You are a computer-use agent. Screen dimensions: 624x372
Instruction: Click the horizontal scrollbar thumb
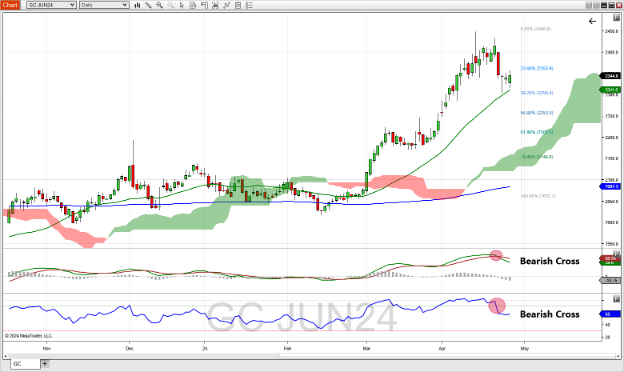(448, 356)
